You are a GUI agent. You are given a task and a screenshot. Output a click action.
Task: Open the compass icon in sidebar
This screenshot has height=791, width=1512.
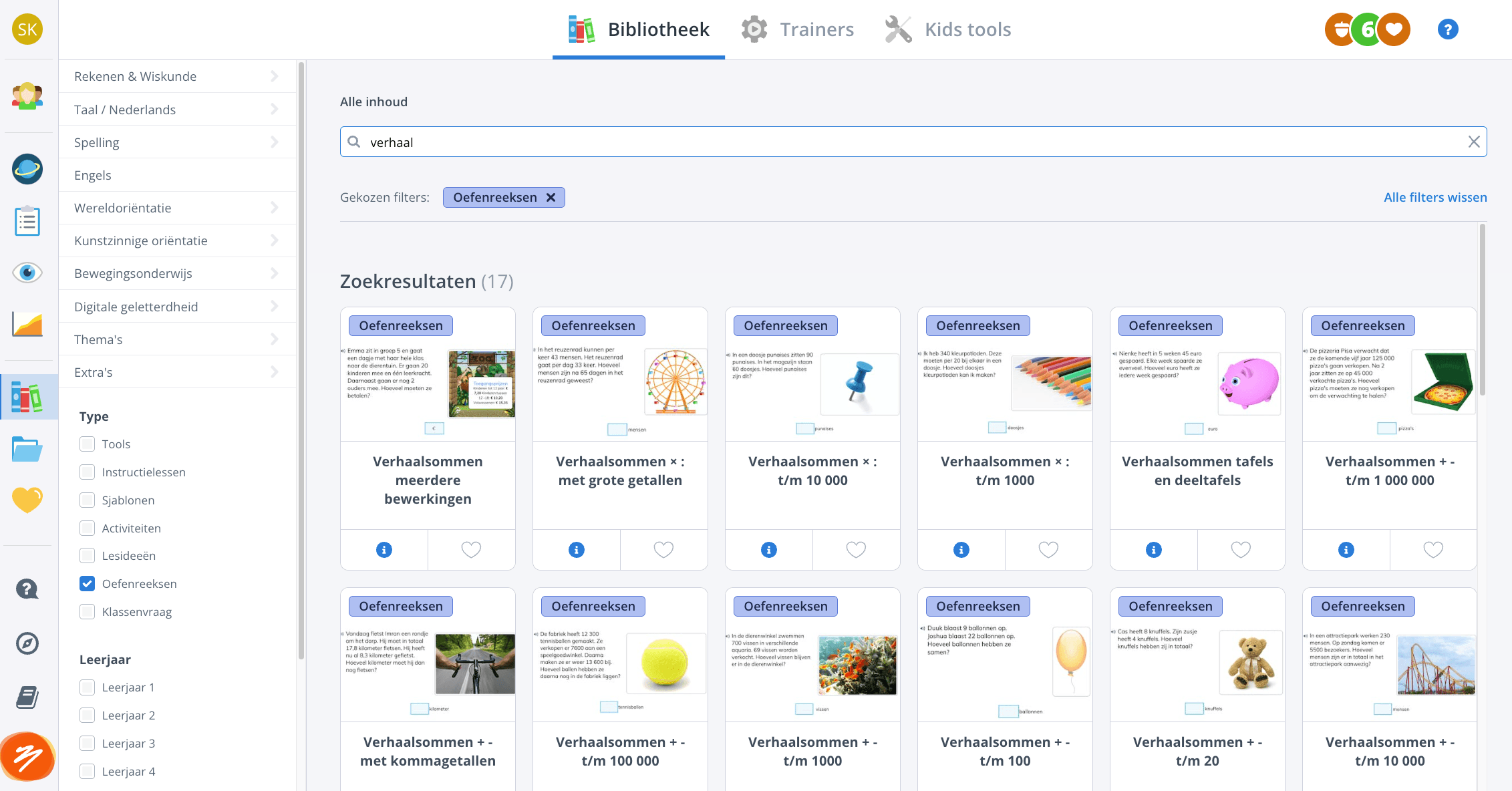coord(27,643)
